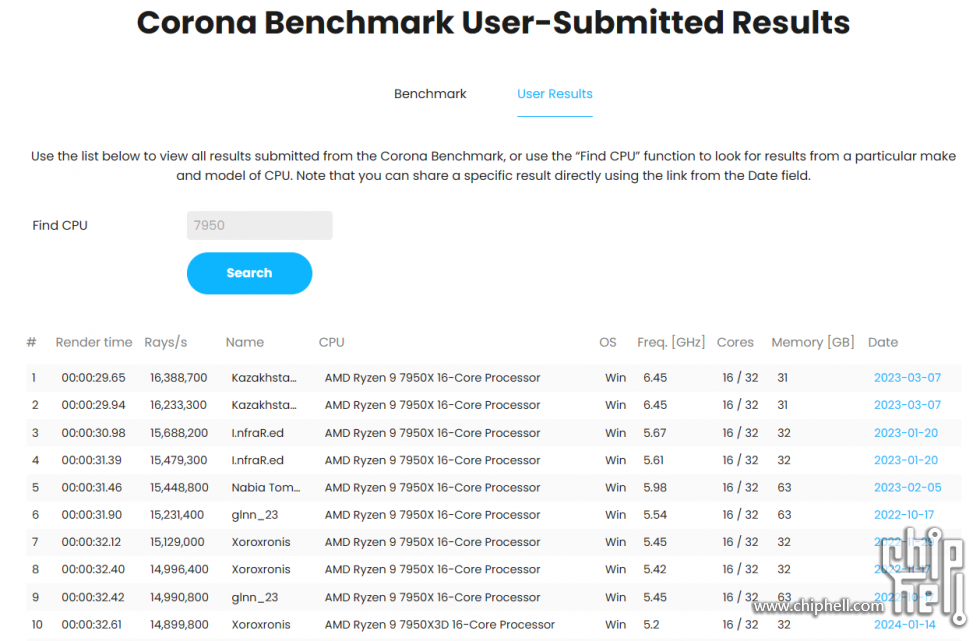Click the Memory [GB] column header

812,342
